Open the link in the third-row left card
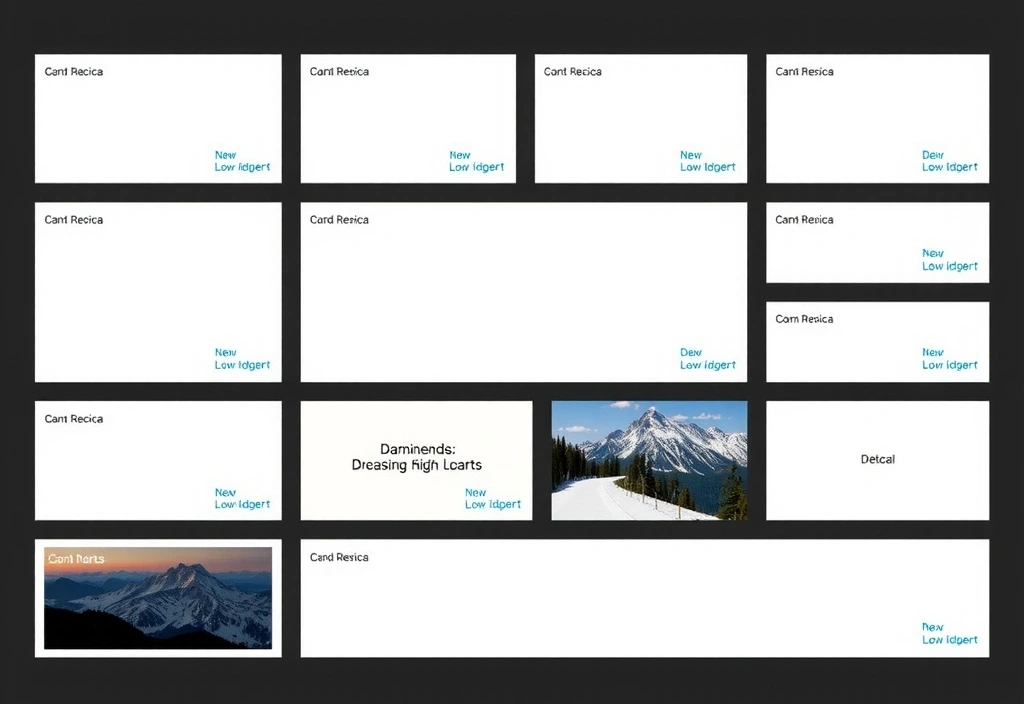 [242, 499]
